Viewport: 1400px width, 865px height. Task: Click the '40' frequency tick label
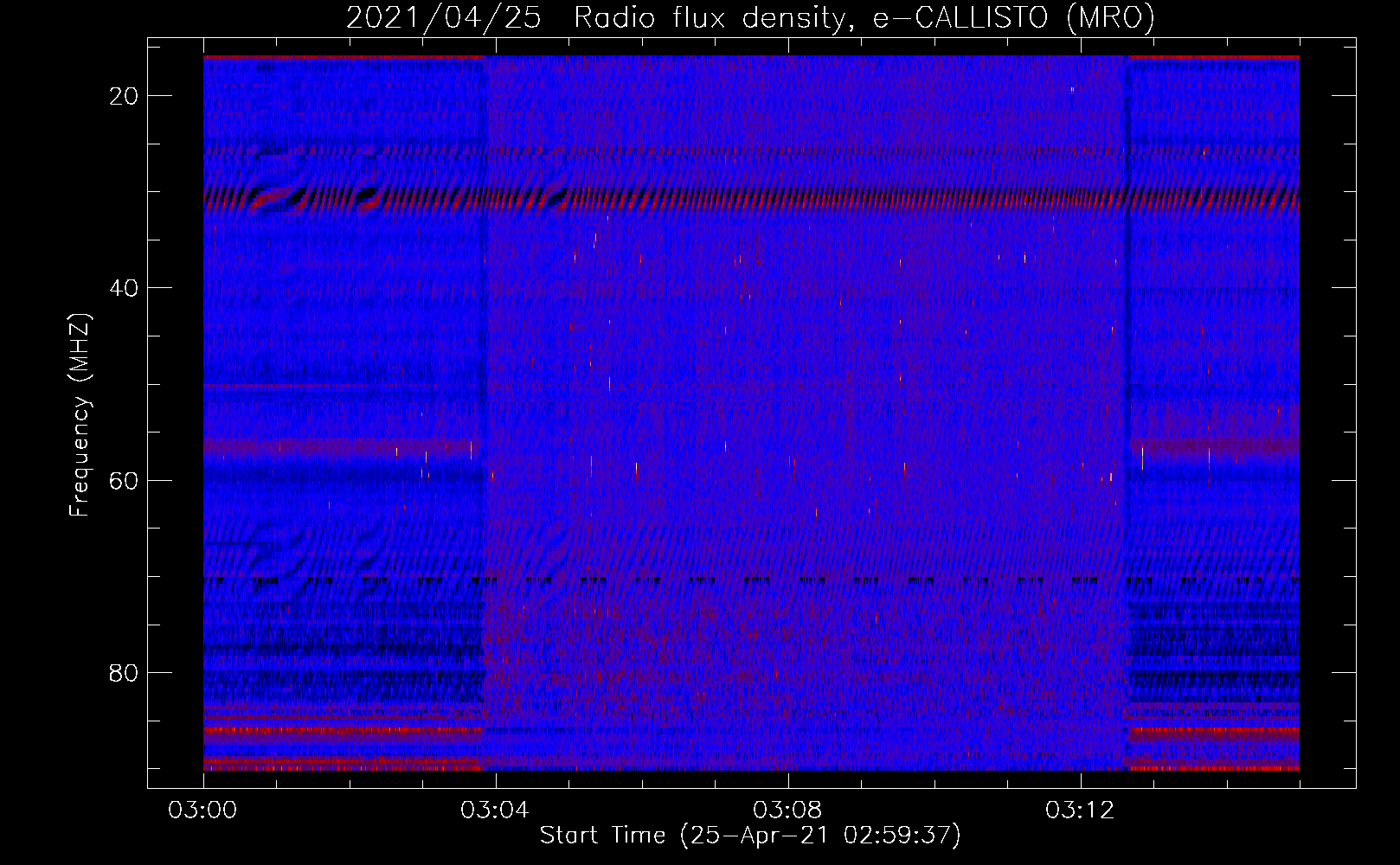click(x=125, y=288)
